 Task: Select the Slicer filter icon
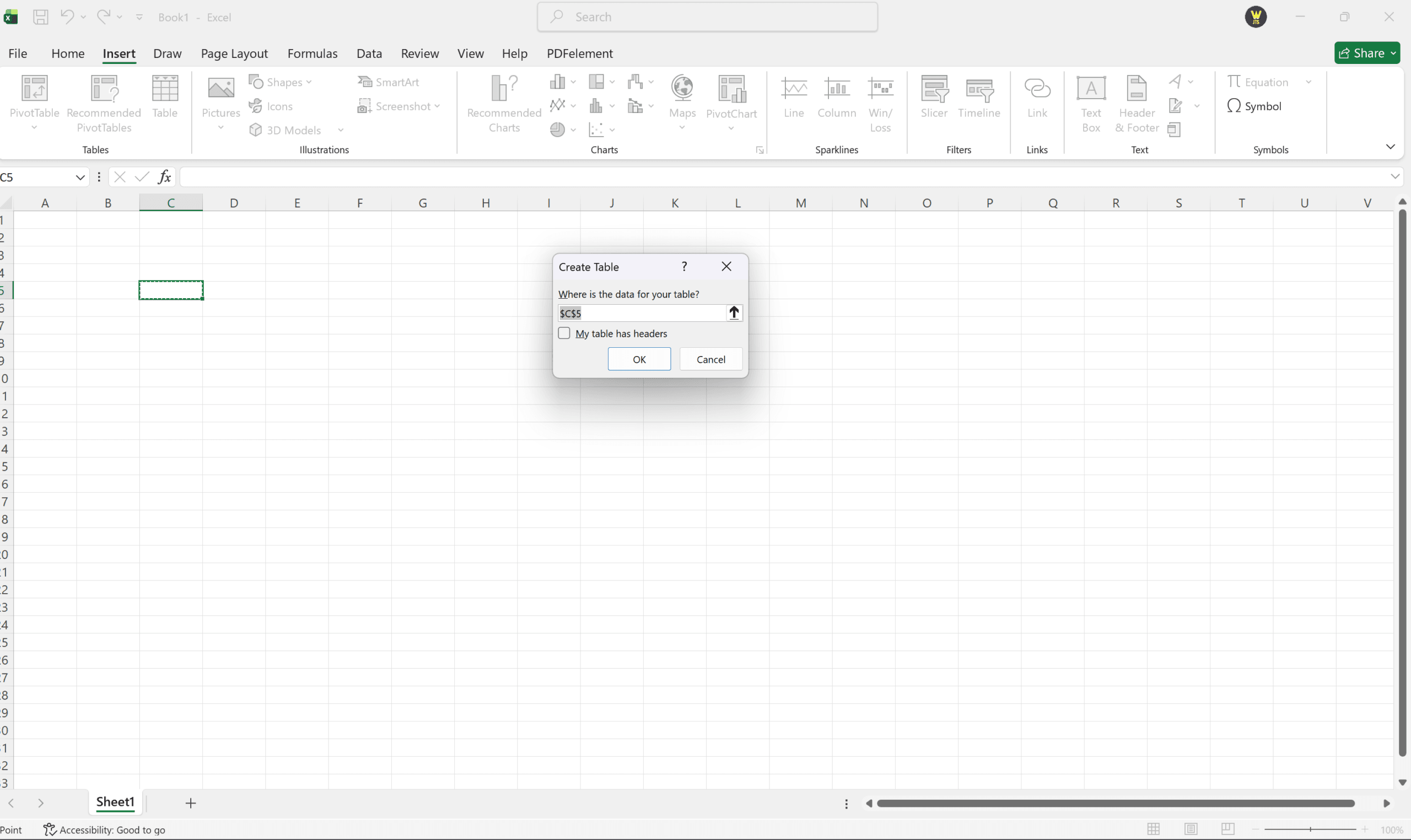tap(934, 89)
